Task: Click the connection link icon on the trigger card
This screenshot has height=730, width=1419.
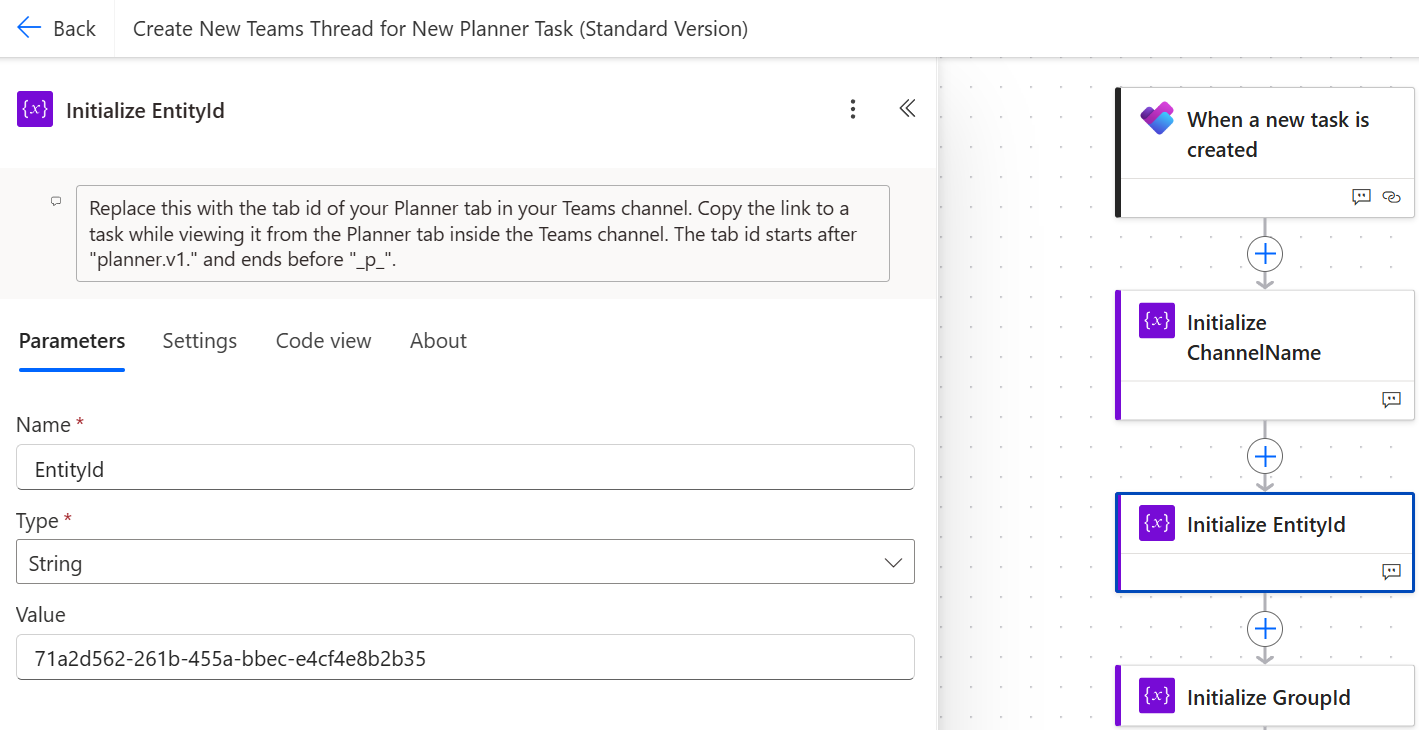Action: coord(1391,198)
